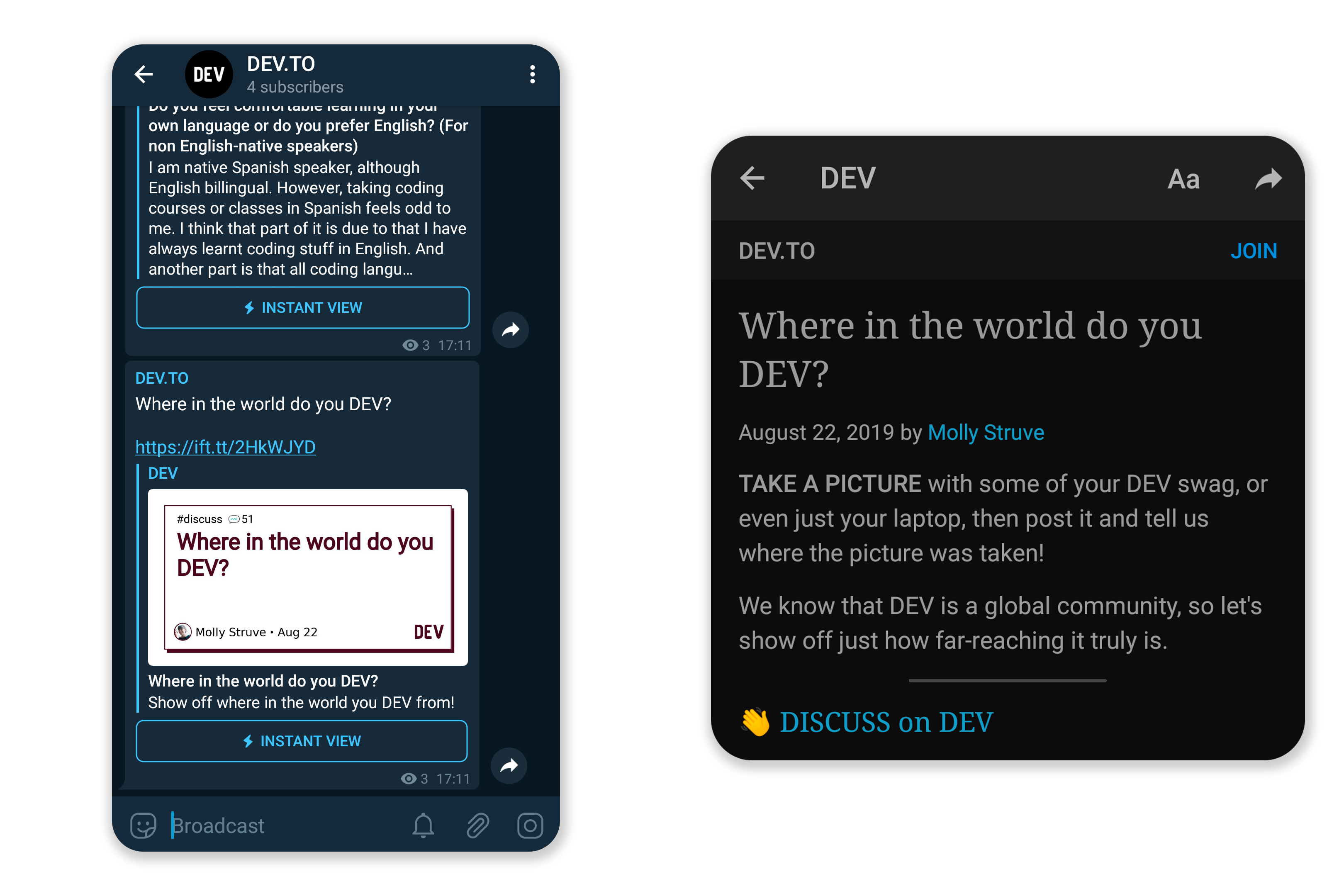Open author Molly Struve's link
The width and height of the screenshot is (1344, 896).
pyautogui.click(x=986, y=433)
